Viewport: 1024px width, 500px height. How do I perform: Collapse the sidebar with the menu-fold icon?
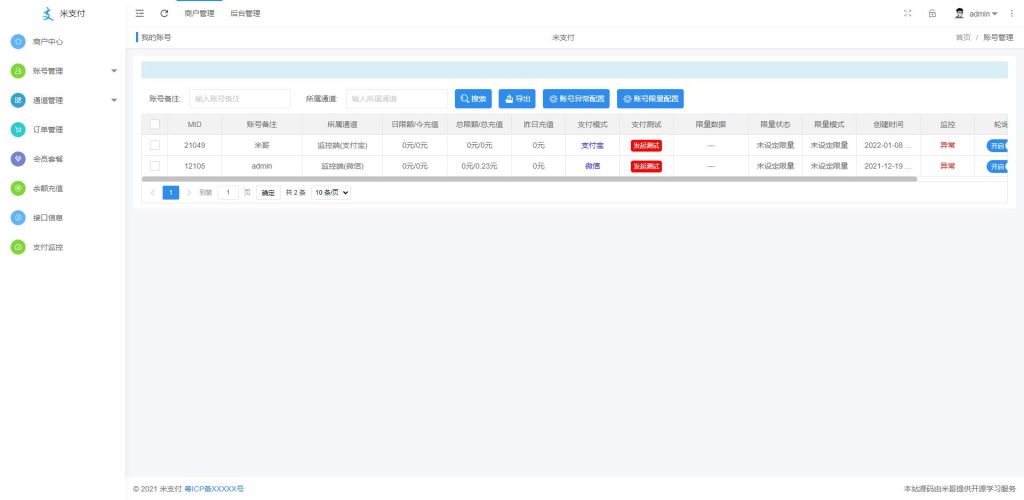click(140, 14)
